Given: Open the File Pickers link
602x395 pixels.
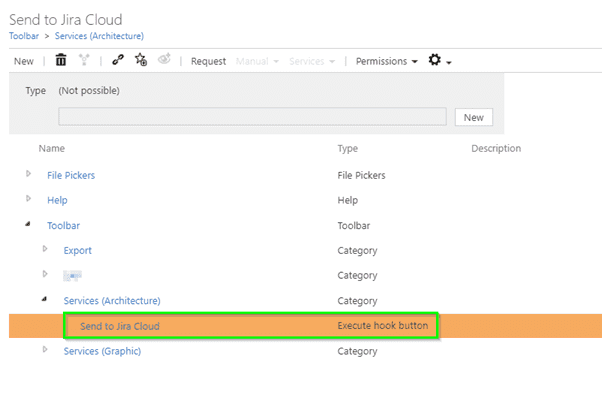Looking at the screenshot, I should point(71,175).
